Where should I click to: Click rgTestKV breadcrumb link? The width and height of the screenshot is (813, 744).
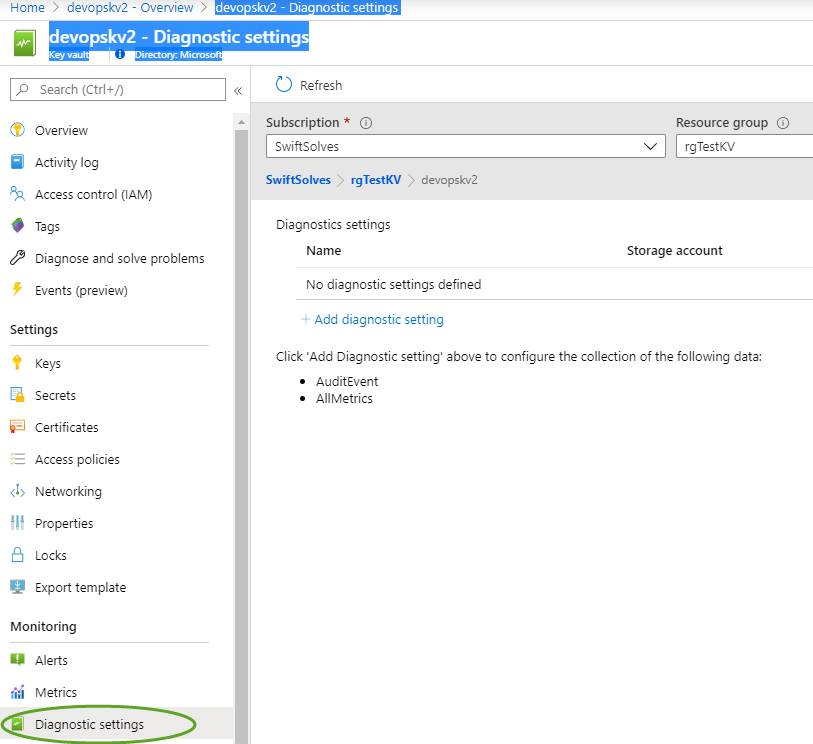pyautogui.click(x=376, y=180)
